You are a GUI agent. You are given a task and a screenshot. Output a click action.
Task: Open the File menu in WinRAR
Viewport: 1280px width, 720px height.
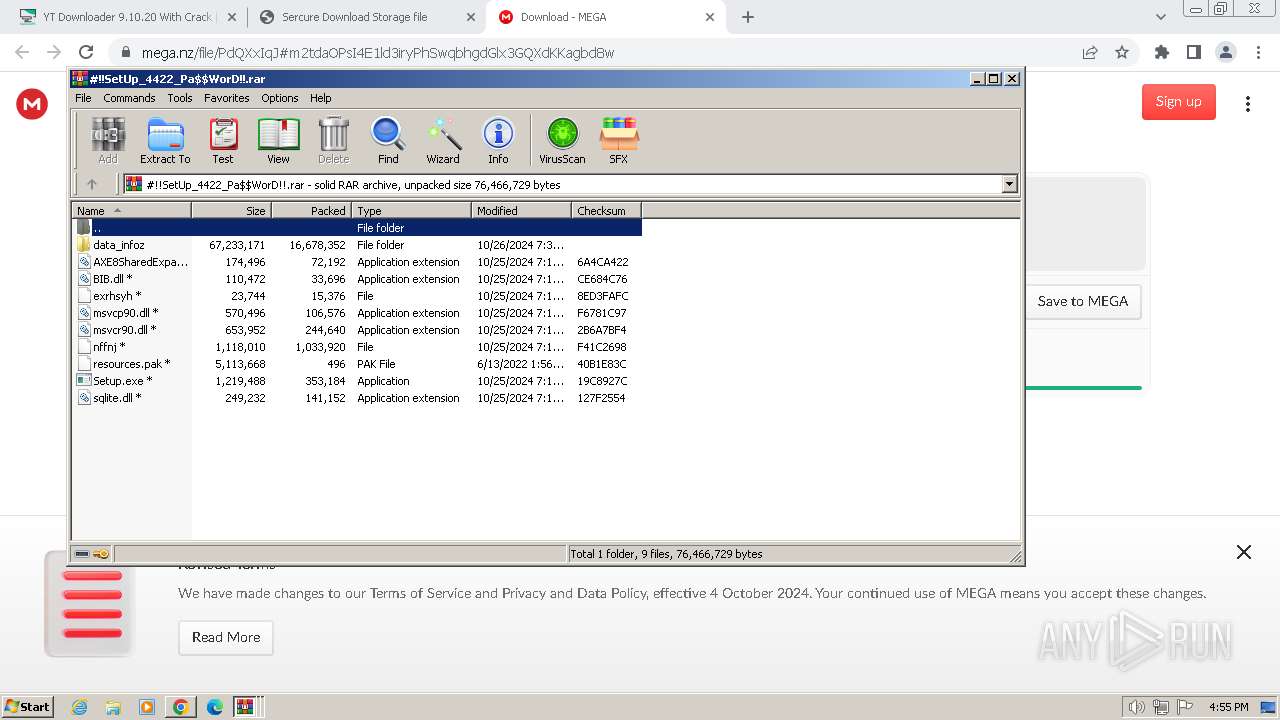tap(83, 98)
